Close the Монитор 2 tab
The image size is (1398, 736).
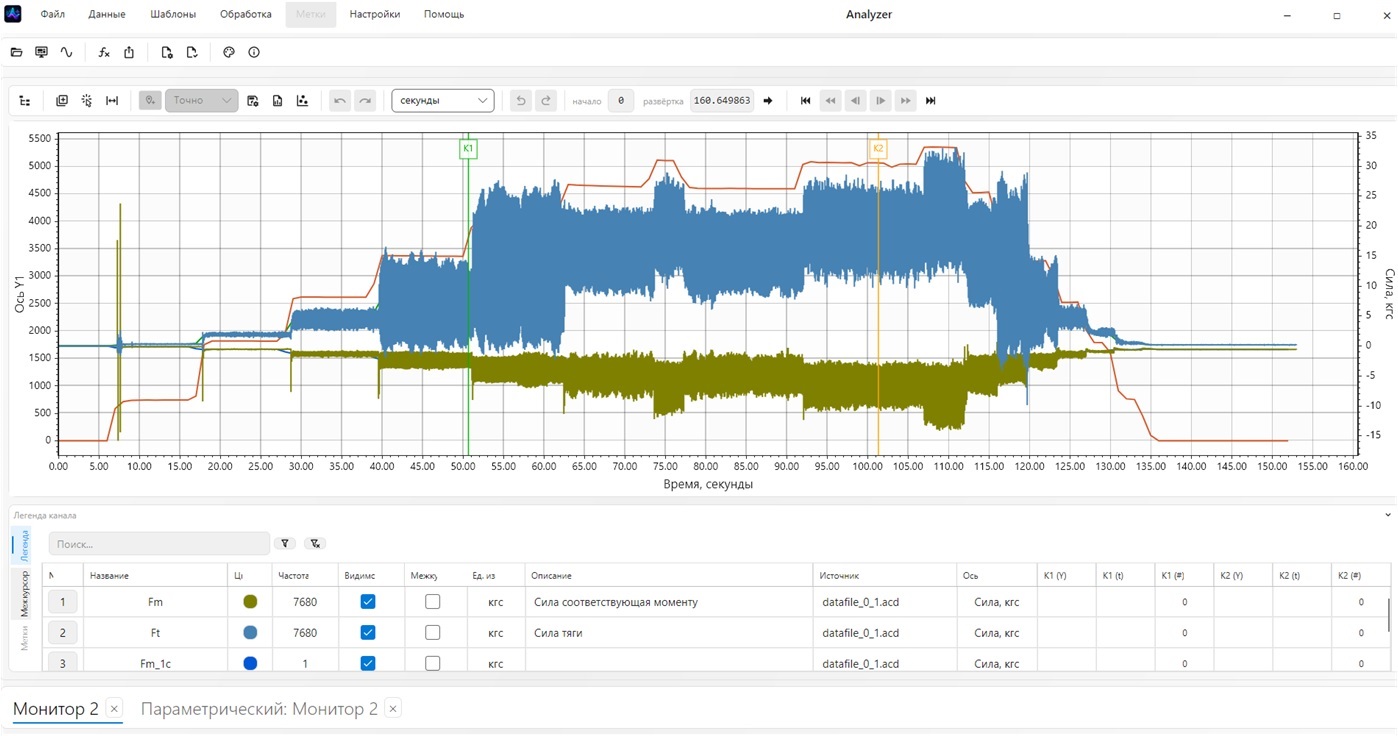[114, 709]
